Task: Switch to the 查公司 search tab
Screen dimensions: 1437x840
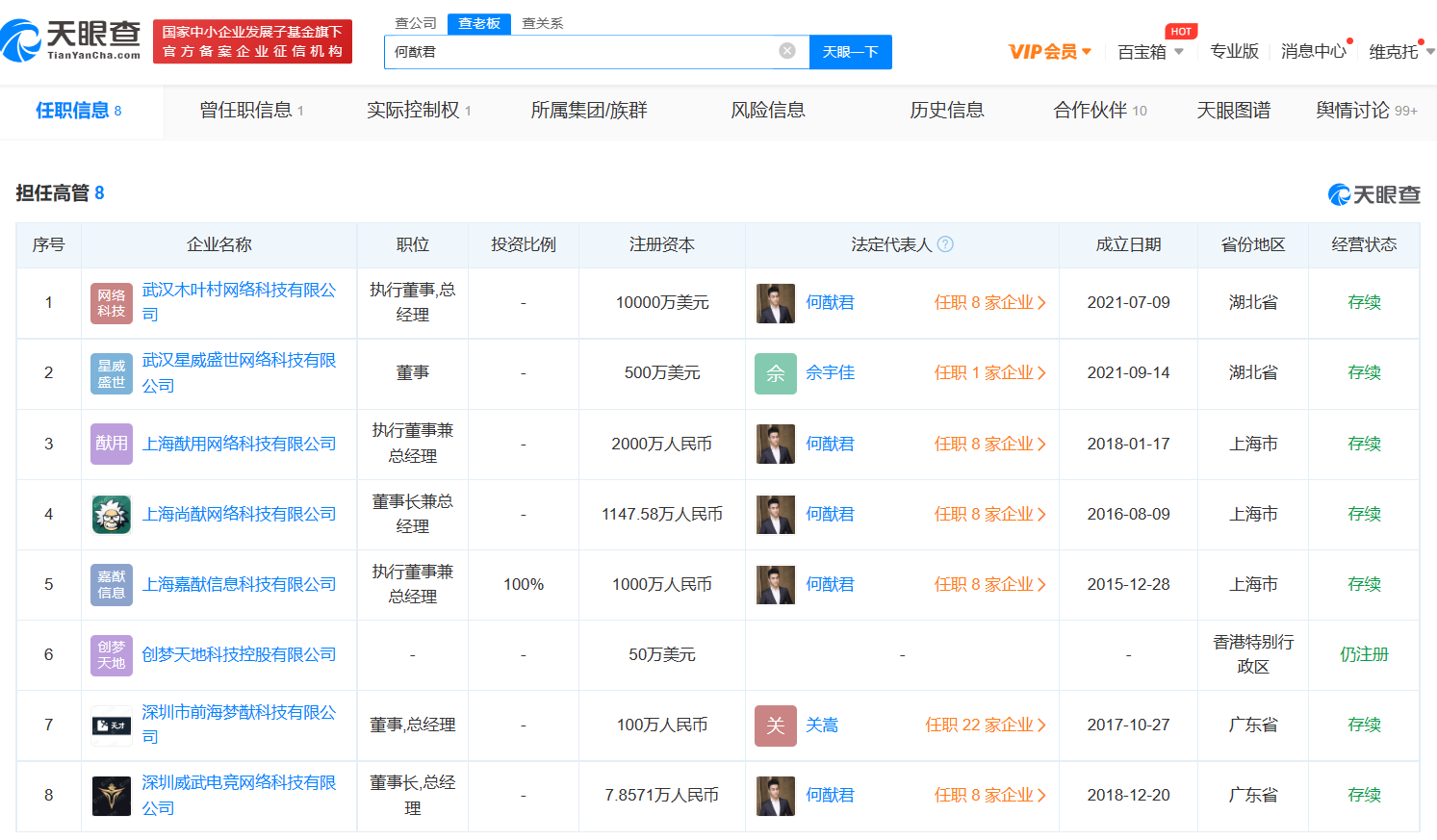Action: click(x=416, y=23)
